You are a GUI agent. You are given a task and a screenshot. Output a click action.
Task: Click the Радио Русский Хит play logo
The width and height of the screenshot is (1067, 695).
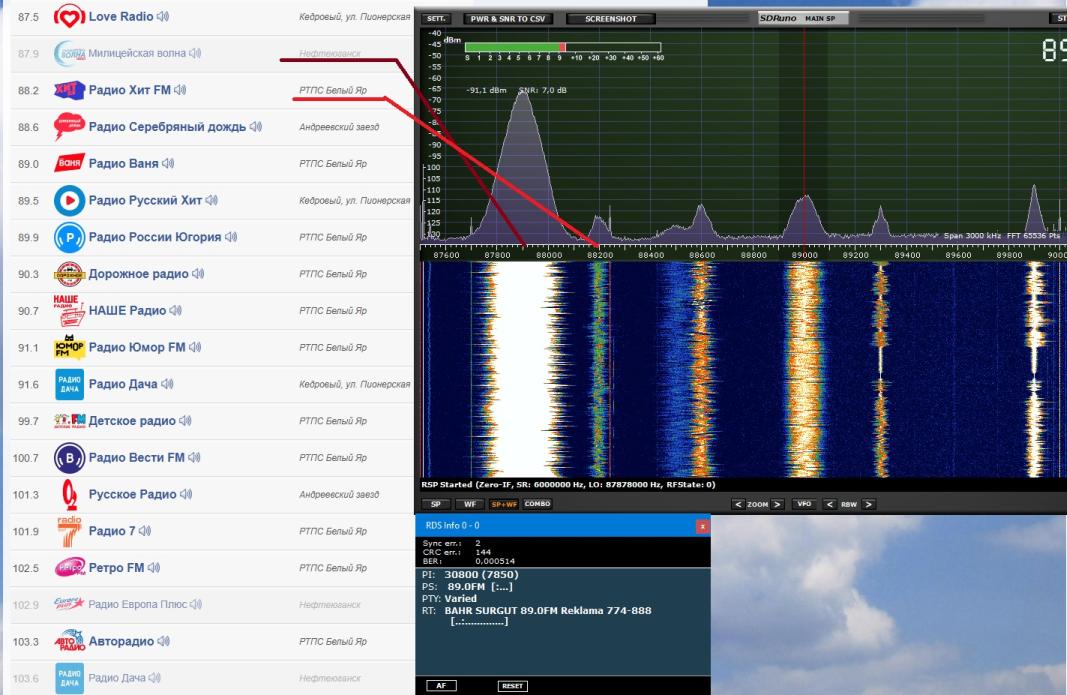(x=69, y=200)
